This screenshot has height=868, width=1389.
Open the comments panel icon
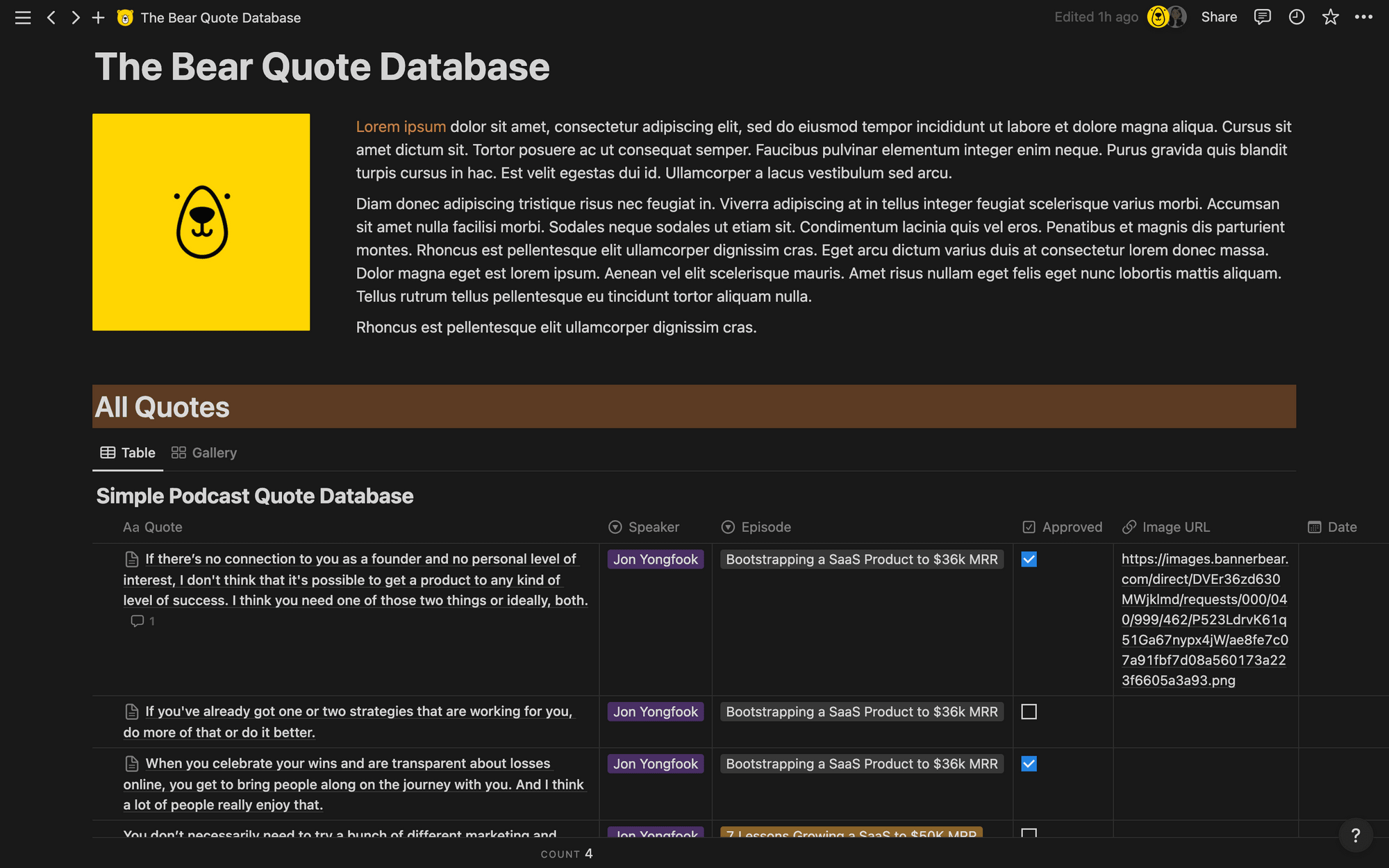point(1262,17)
